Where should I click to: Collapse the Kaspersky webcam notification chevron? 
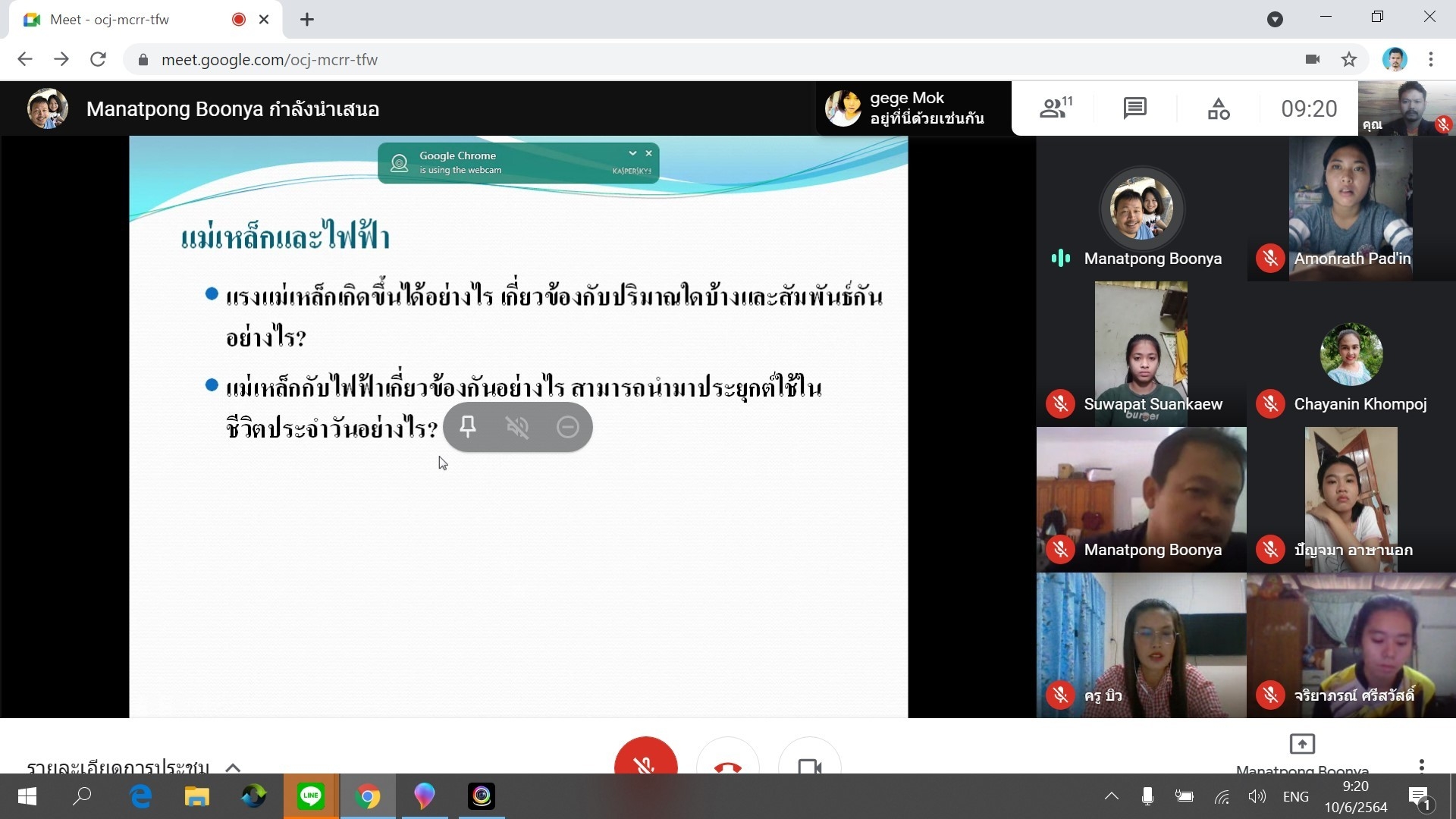click(632, 153)
